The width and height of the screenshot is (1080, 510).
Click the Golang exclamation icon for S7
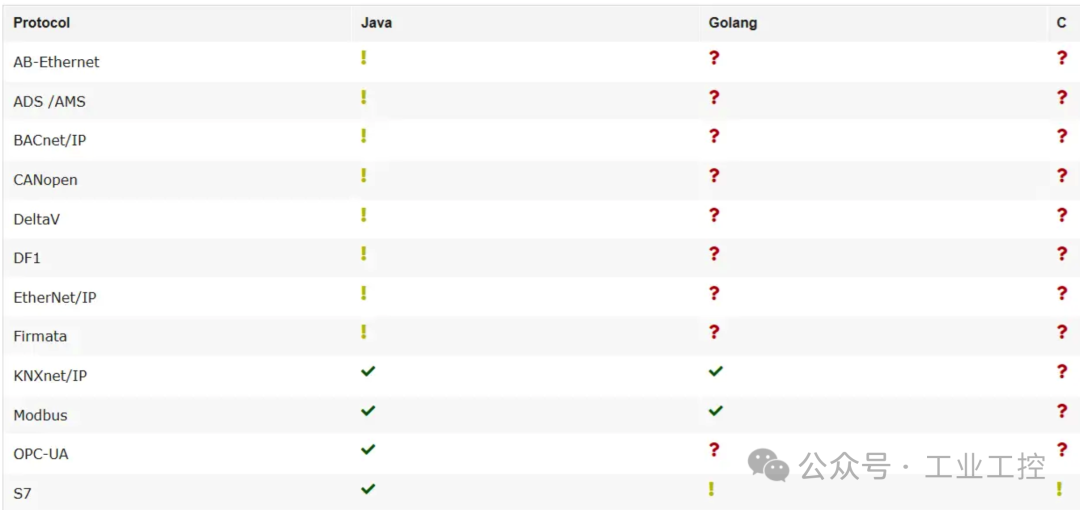tap(712, 489)
